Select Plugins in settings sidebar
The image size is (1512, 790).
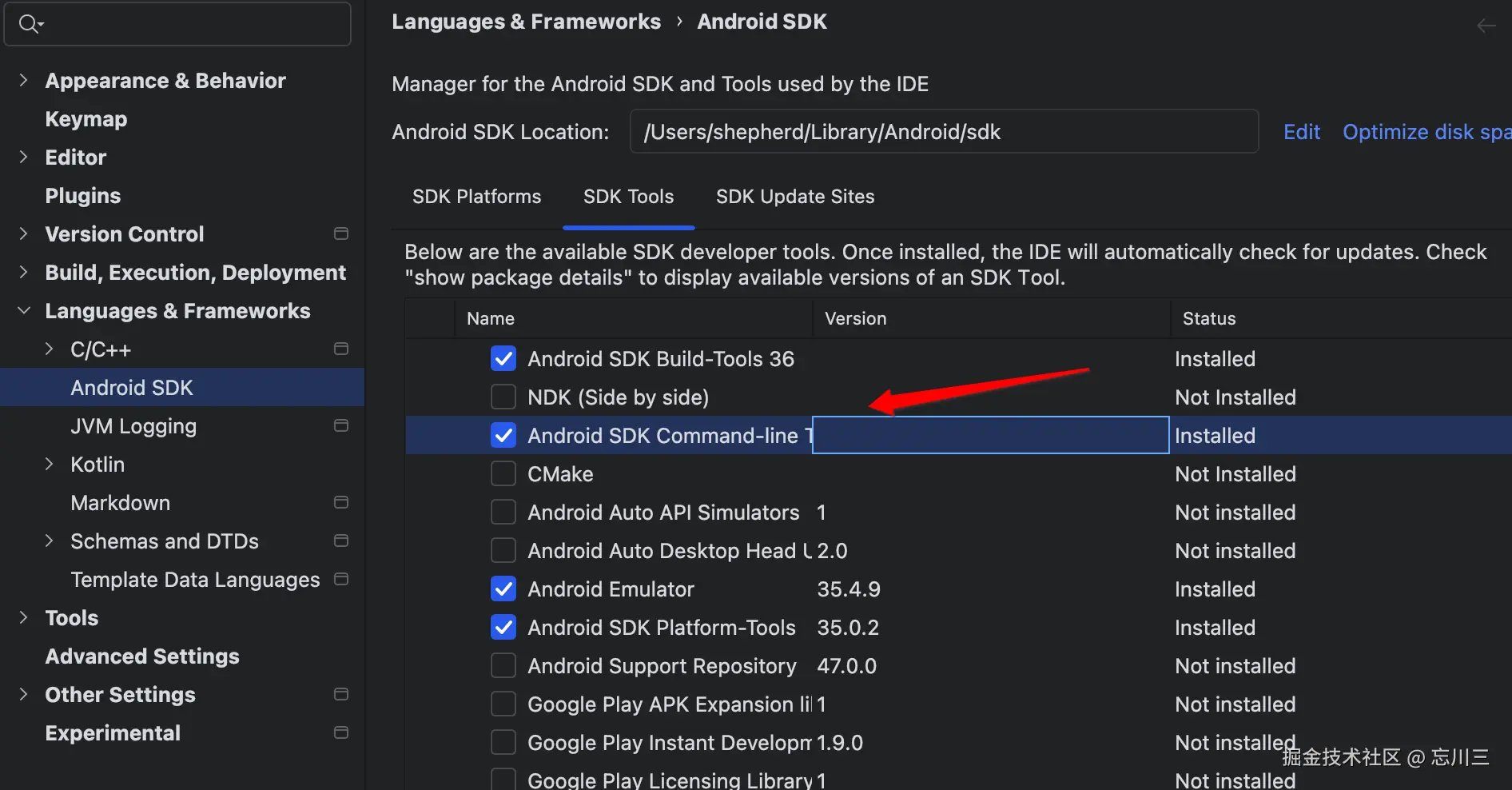click(x=83, y=196)
